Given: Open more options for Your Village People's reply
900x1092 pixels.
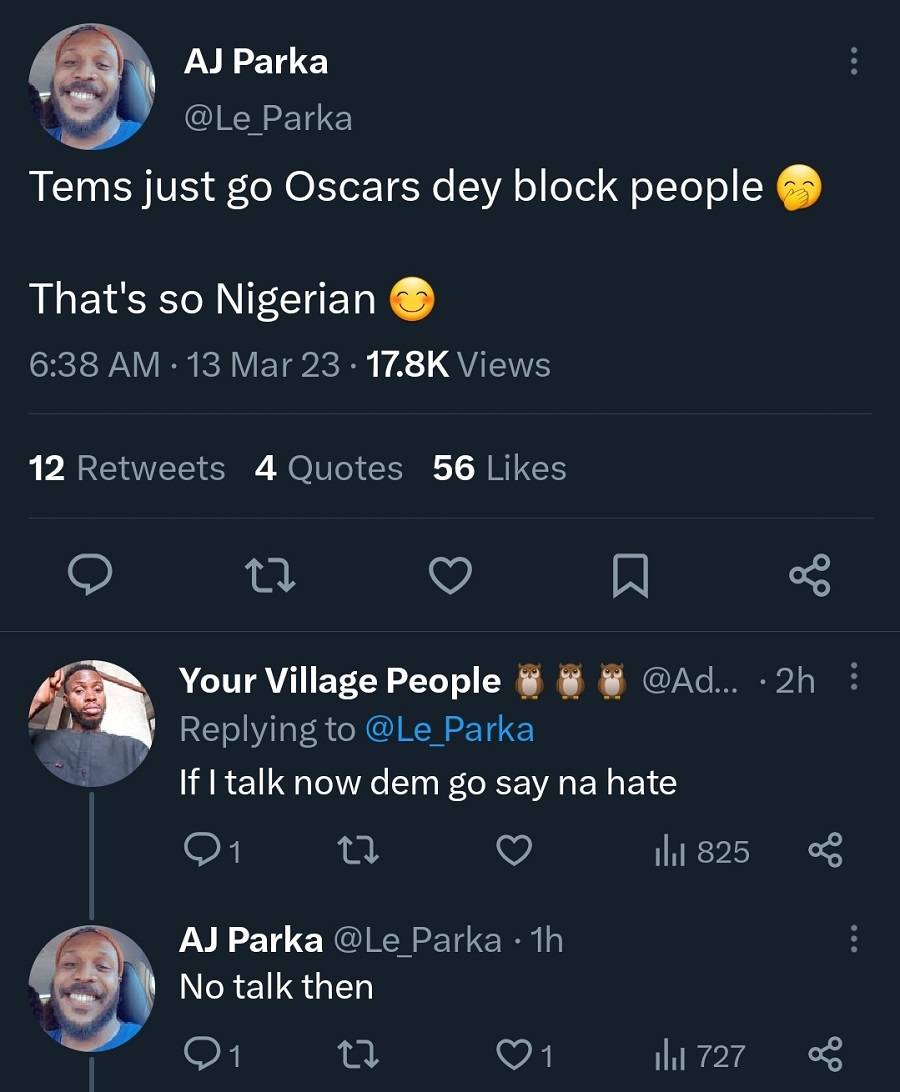Looking at the screenshot, I should [x=853, y=676].
